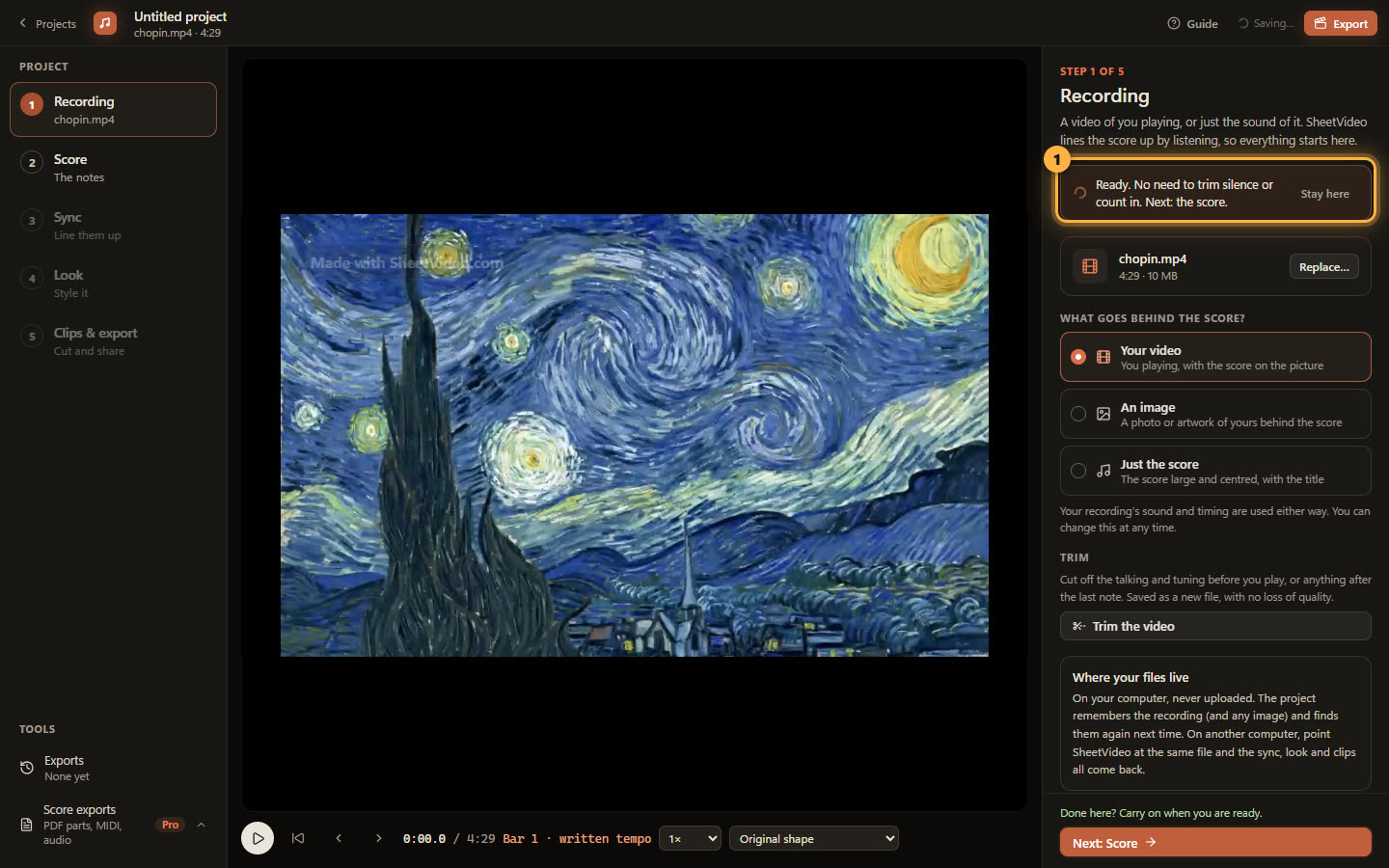Step to the next bar
Viewport: 1389px width, 868px height.
(379, 838)
